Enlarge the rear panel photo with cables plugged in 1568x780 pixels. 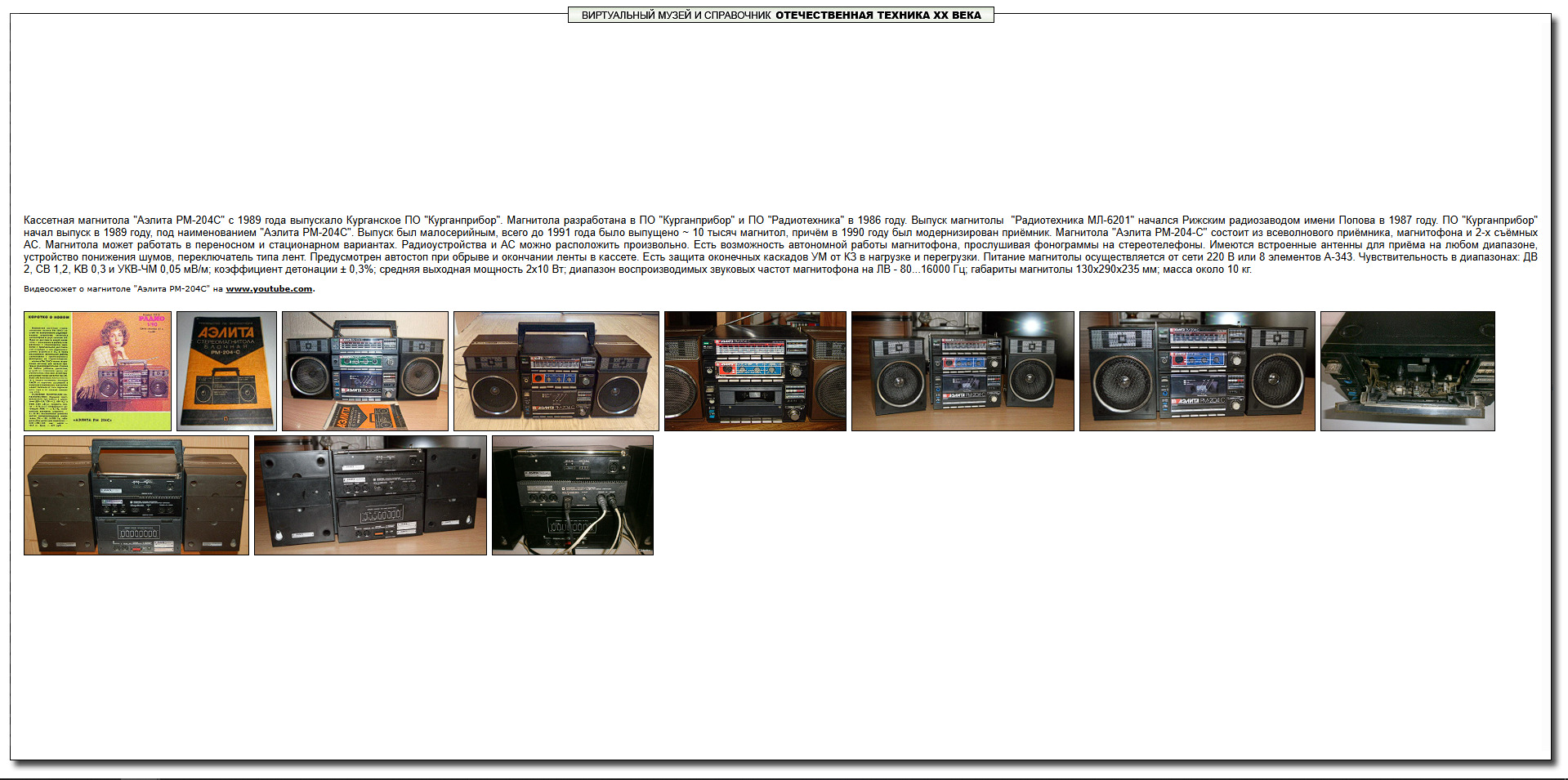pos(573,495)
